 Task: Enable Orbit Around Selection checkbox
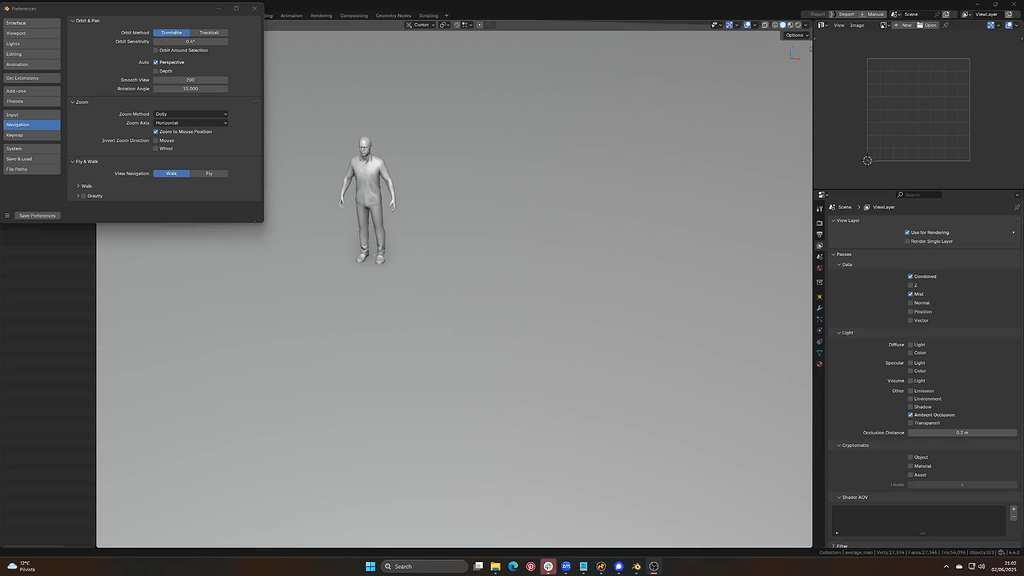click(155, 50)
